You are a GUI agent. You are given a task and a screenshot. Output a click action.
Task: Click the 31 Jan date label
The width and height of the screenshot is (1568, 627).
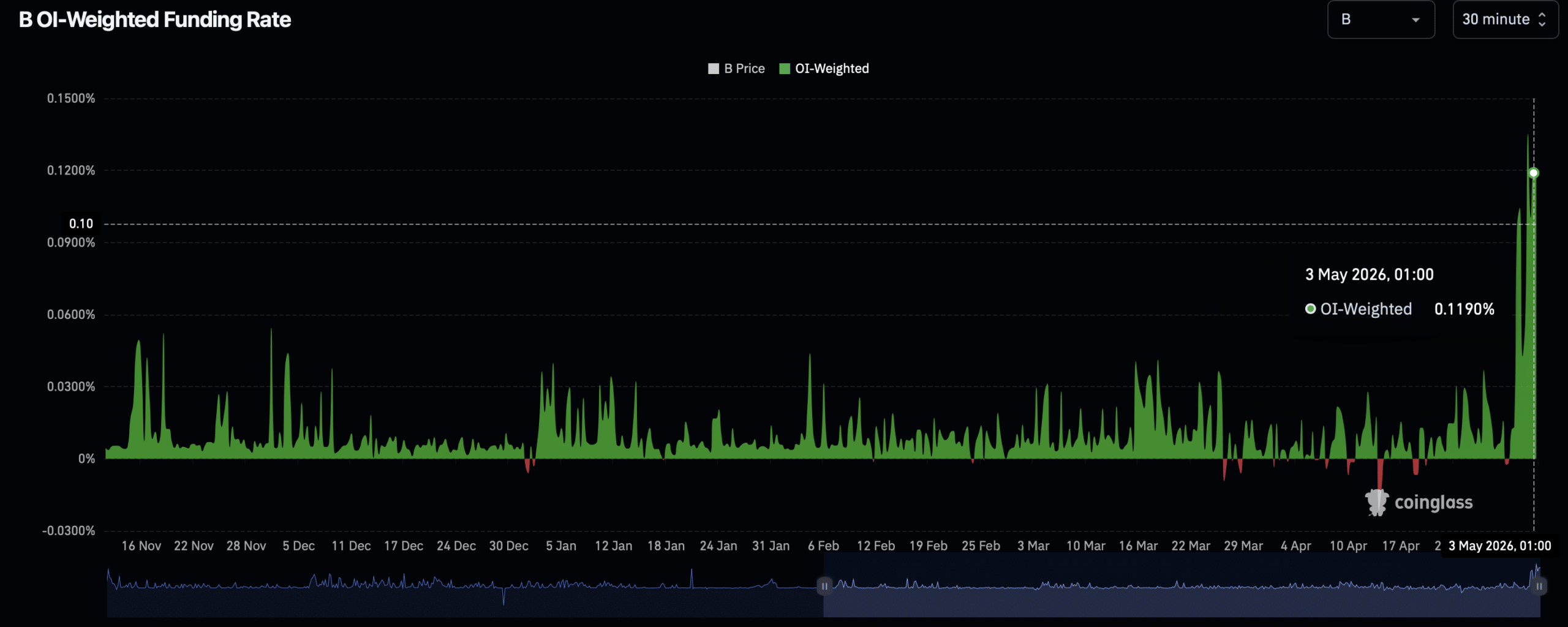(771, 546)
